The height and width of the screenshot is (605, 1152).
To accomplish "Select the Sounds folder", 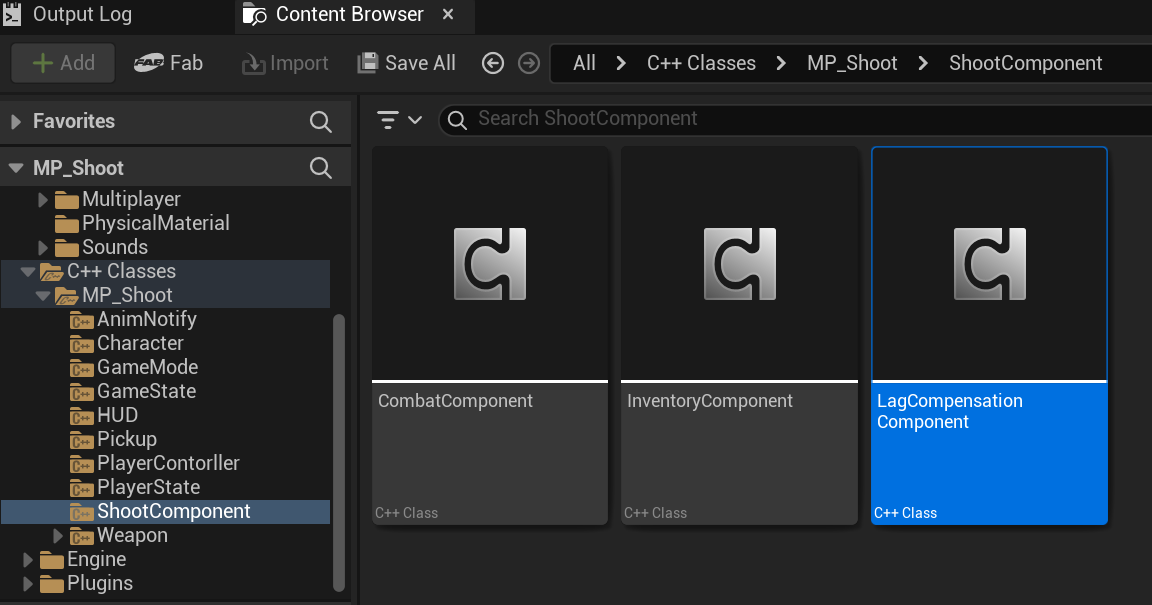I will 101,248.
